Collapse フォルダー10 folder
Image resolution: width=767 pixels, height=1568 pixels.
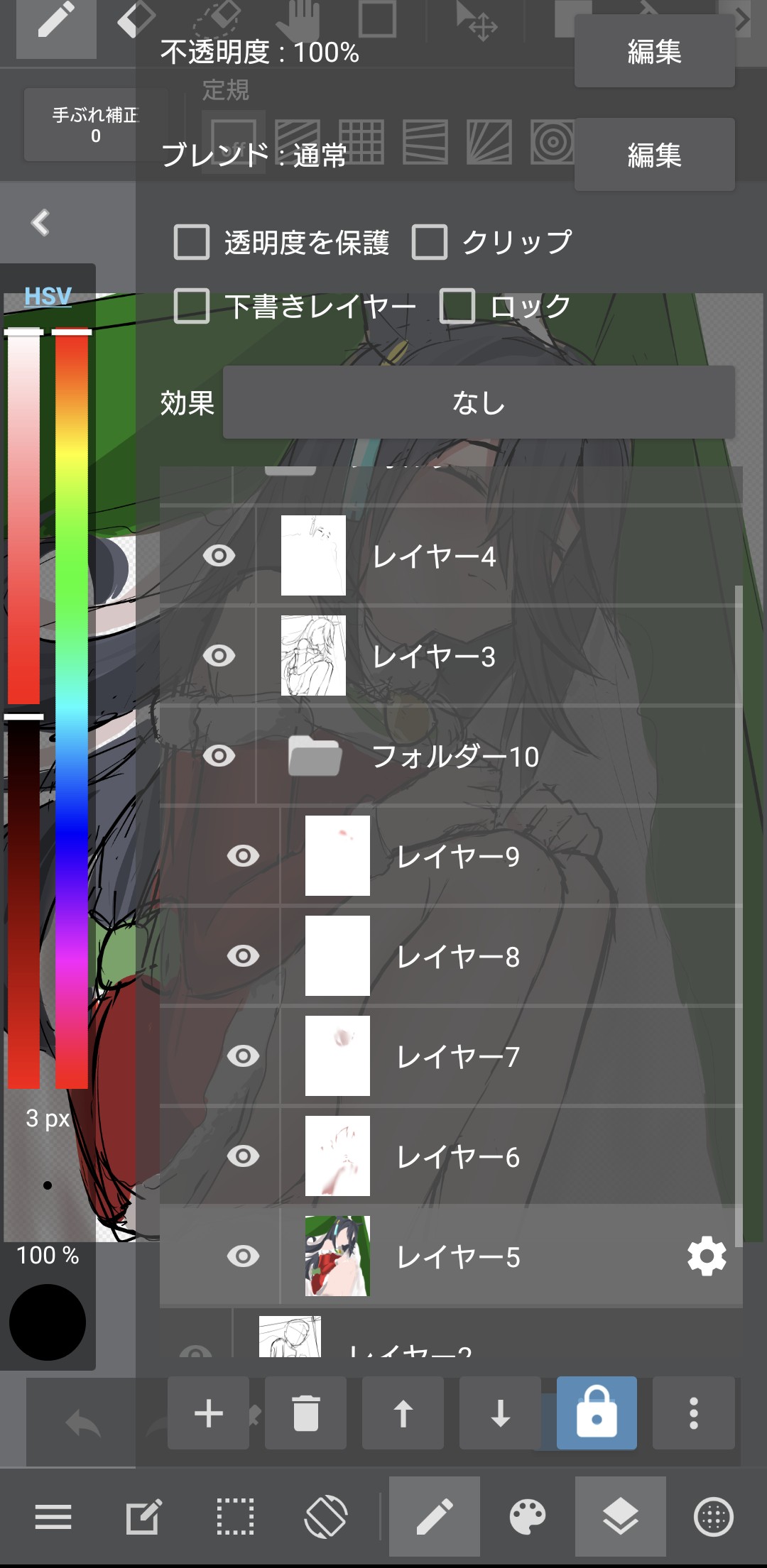pos(315,756)
